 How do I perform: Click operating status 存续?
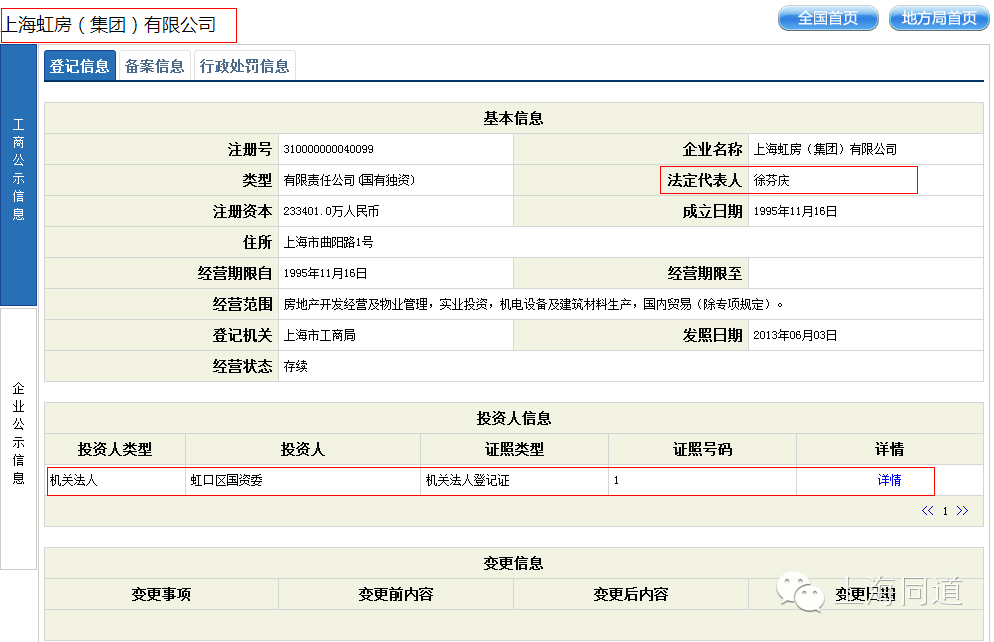(295, 367)
